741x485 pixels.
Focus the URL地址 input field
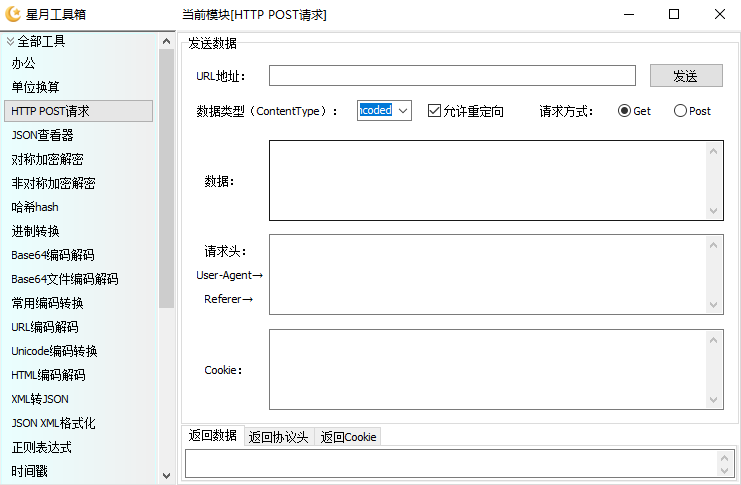pyautogui.click(x=452, y=76)
